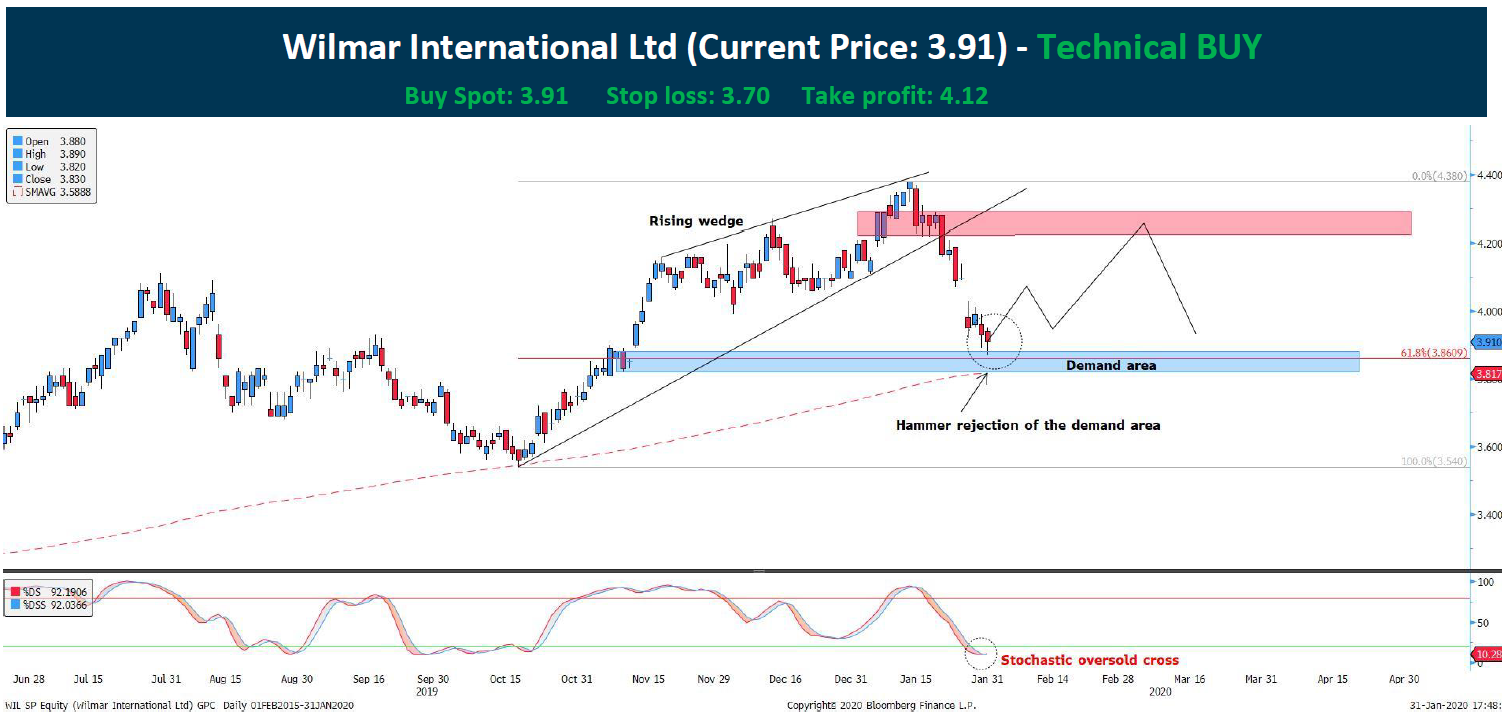Click the stochastic axis '50' label
Viewport: 1508px width, 719px height.
tap(1482, 622)
